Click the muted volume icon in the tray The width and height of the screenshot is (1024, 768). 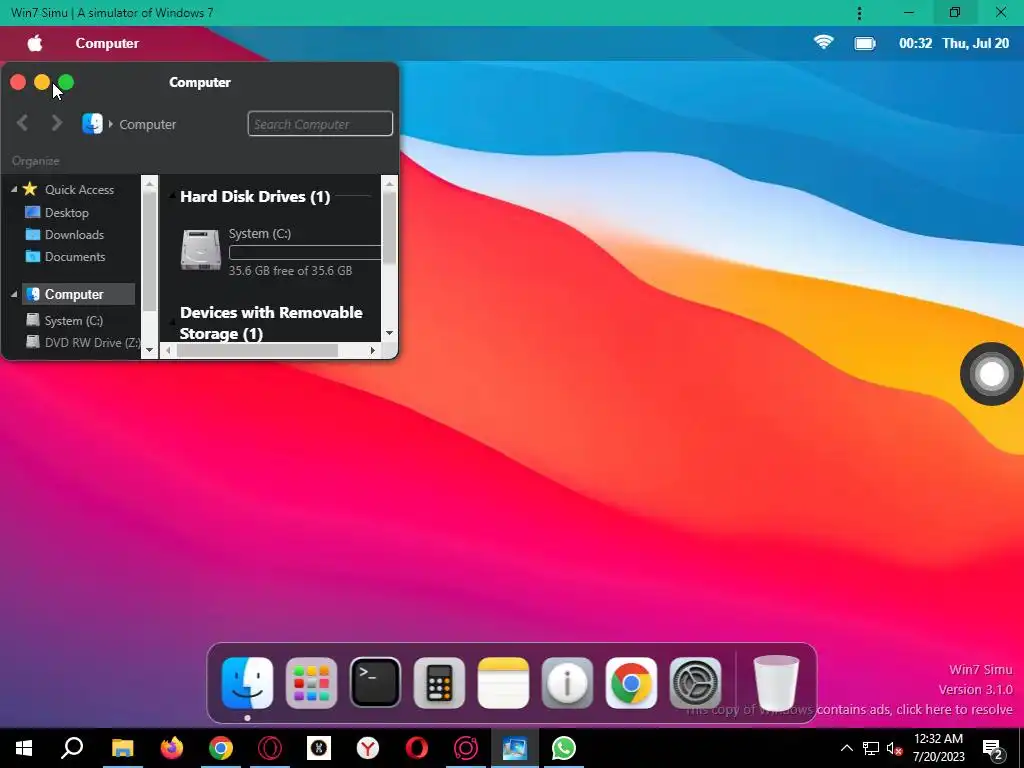(894, 748)
